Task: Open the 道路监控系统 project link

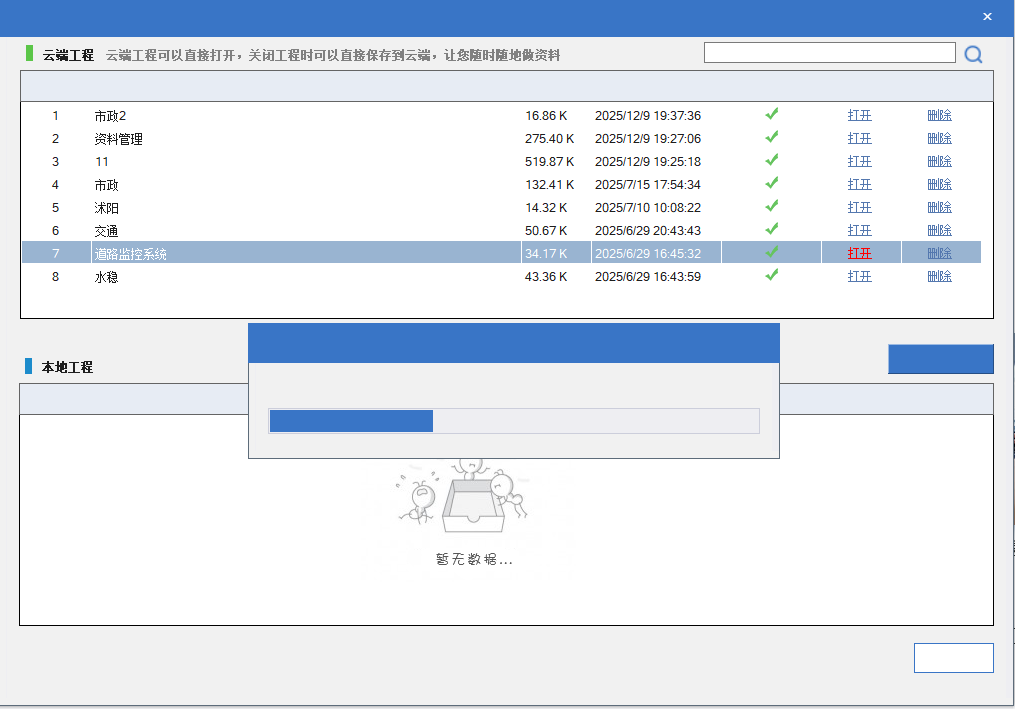Action: point(859,253)
